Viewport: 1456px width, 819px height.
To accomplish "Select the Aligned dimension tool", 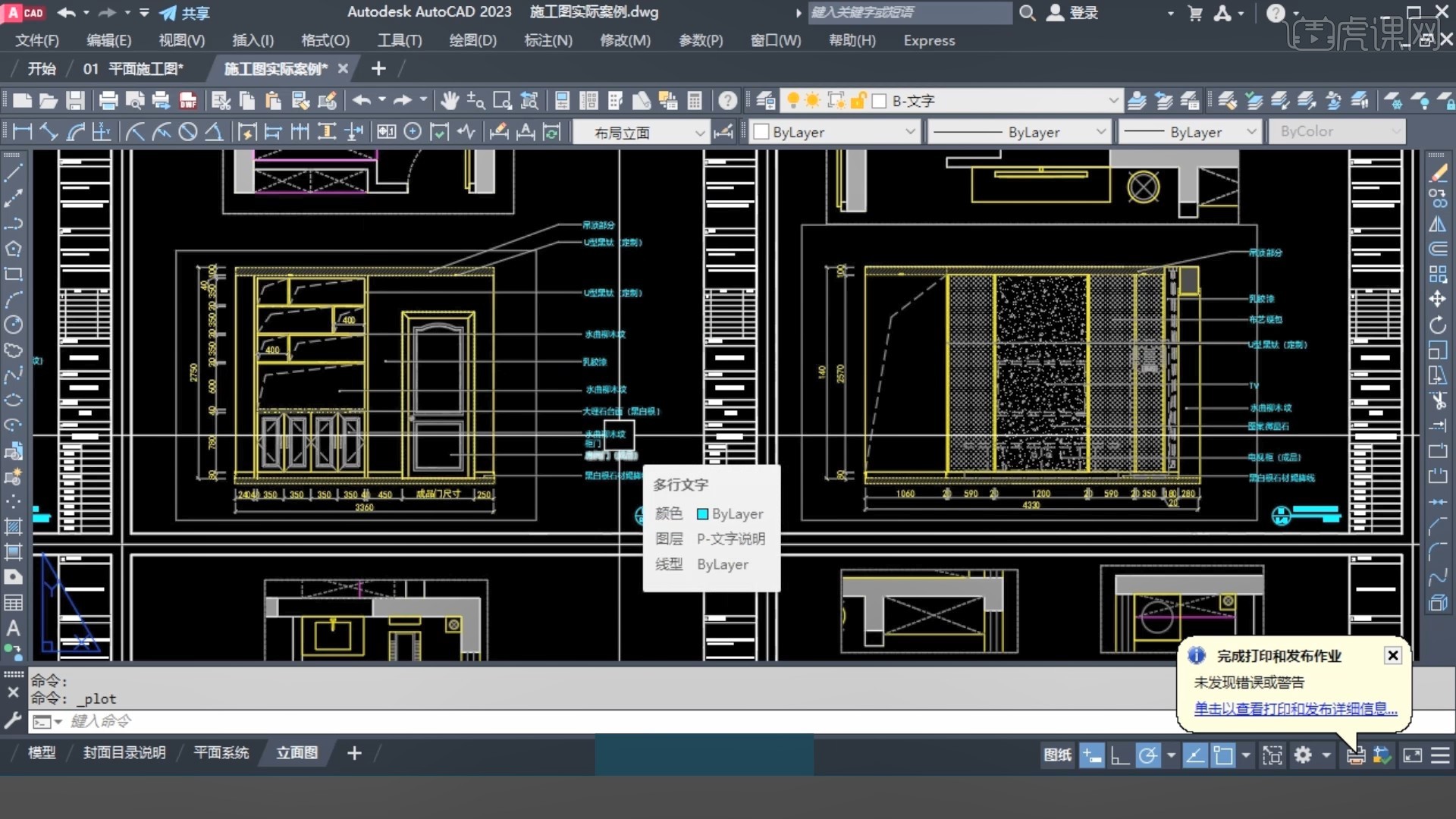I will [x=49, y=132].
